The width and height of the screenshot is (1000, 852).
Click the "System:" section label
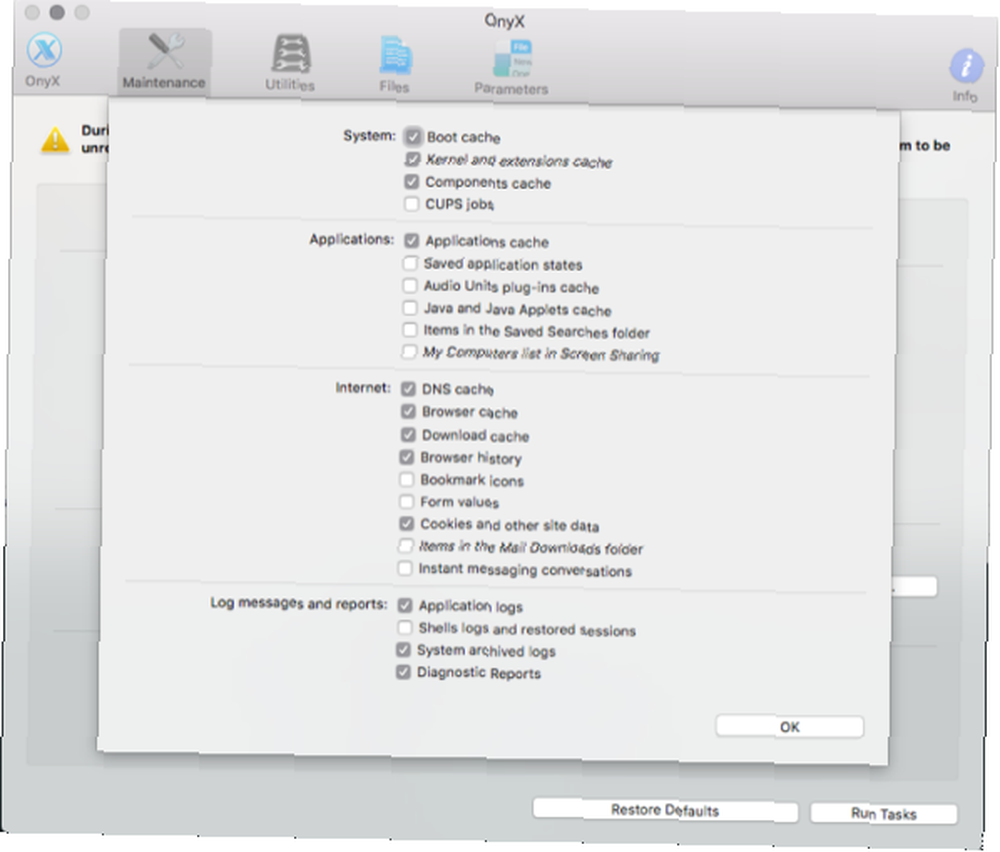pos(370,135)
